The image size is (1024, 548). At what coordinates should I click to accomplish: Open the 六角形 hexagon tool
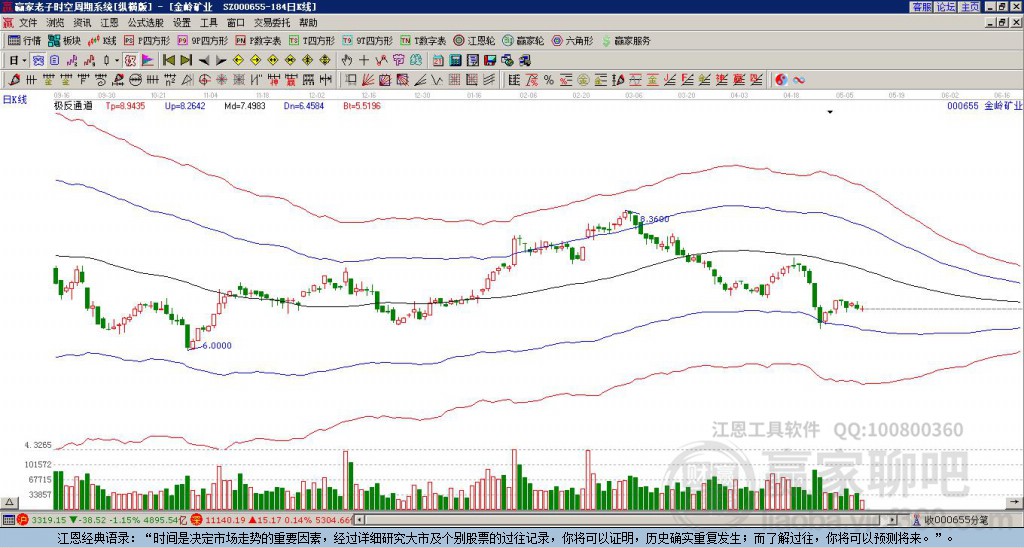point(573,40)
